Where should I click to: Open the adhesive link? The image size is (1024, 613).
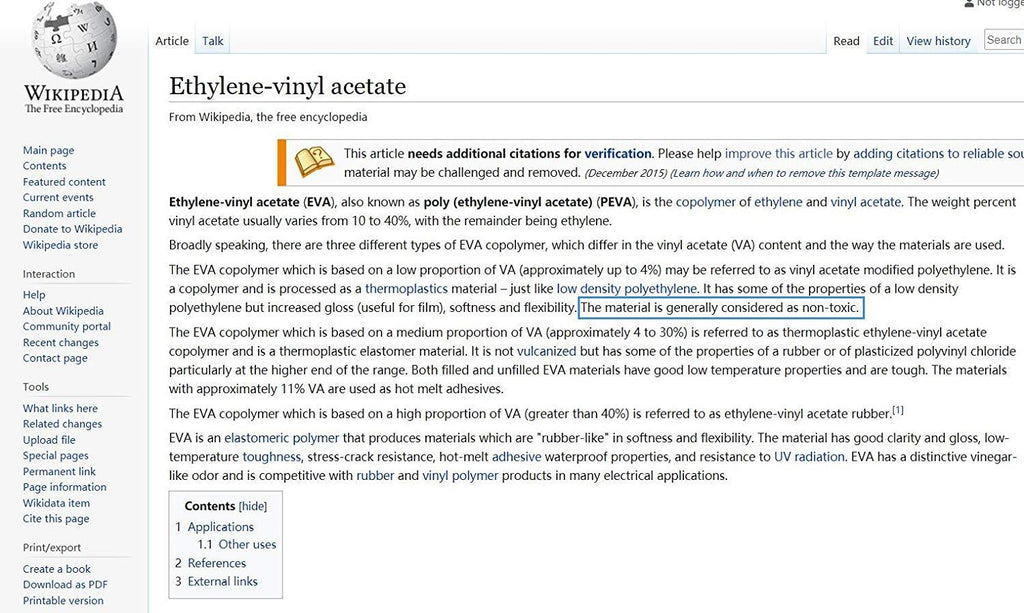tap(517, 457)
